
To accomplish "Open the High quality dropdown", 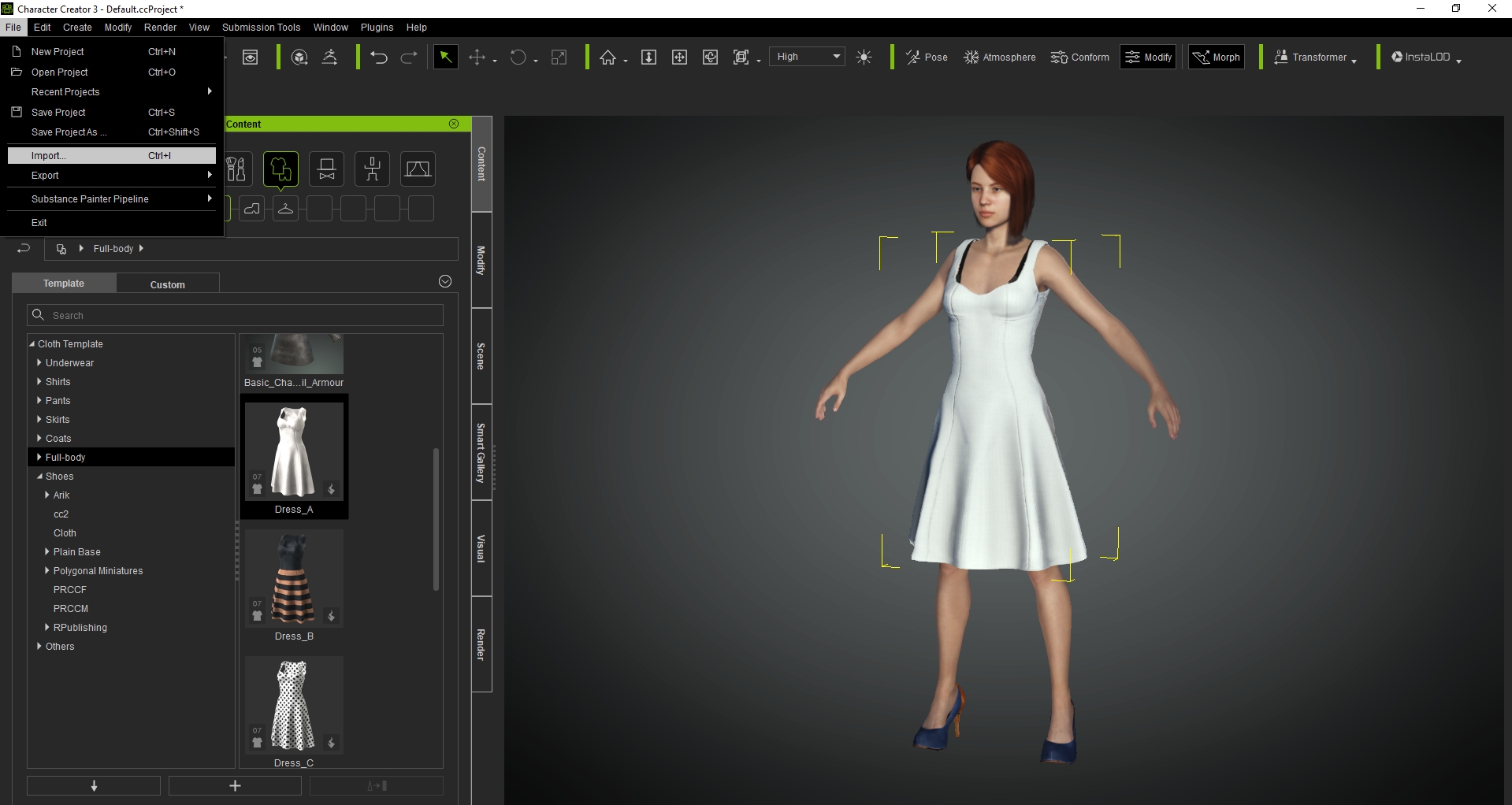I will [x=807, y=57].
